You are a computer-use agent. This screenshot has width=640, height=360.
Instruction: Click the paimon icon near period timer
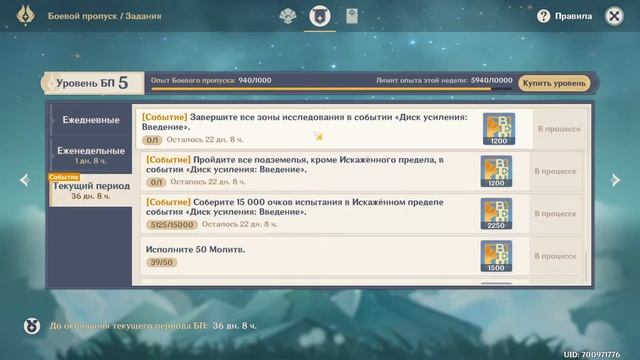click(x=32, y=326)
